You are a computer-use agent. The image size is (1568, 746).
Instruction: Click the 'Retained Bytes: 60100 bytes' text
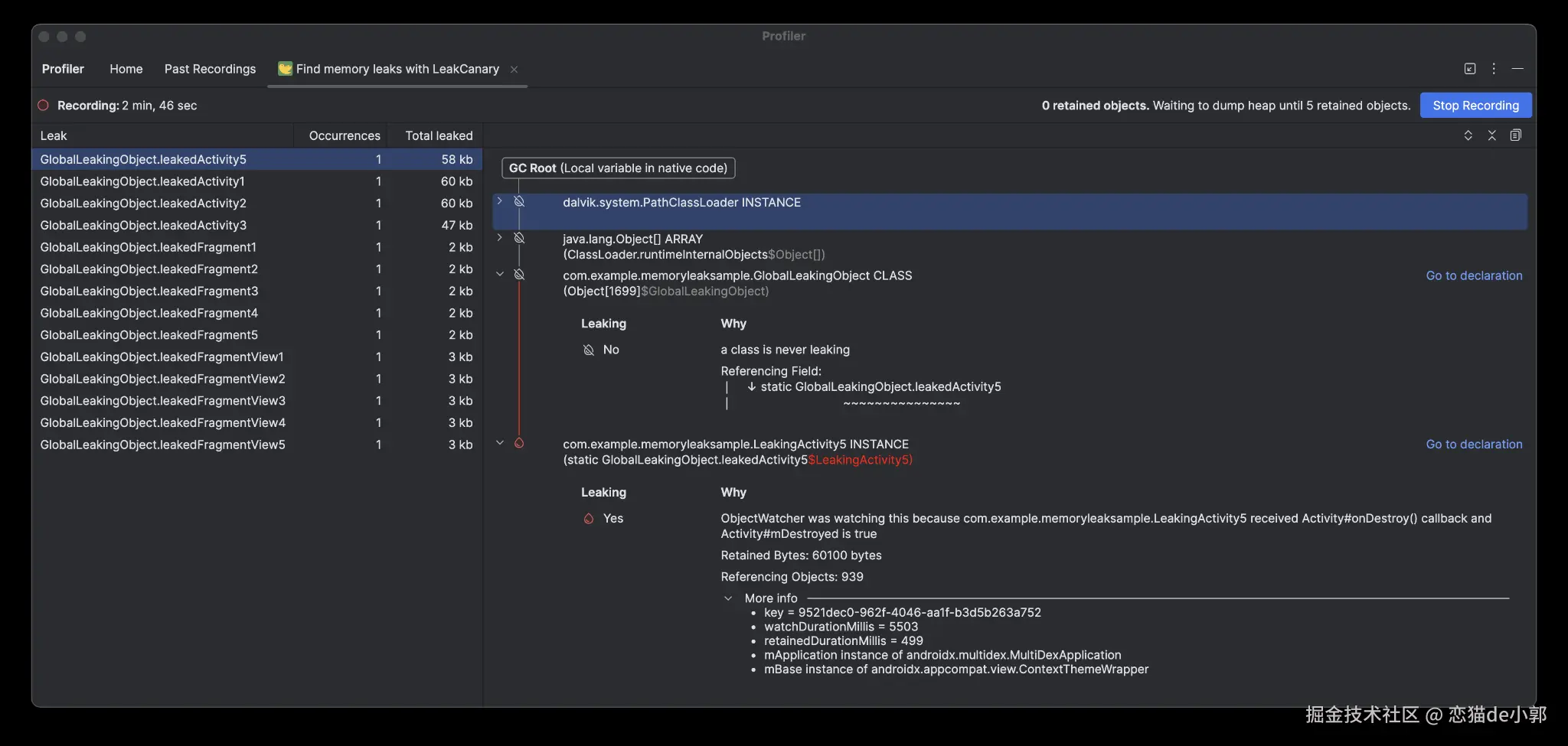click(x=801, y=555)
